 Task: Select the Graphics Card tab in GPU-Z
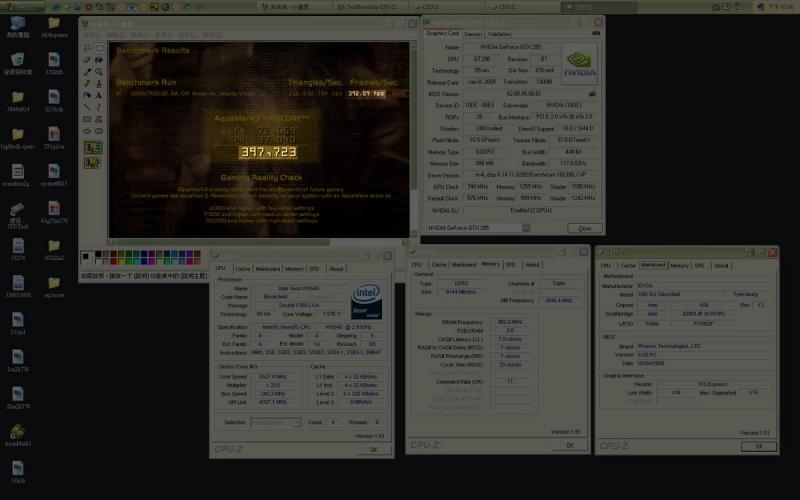coord(442,33)
